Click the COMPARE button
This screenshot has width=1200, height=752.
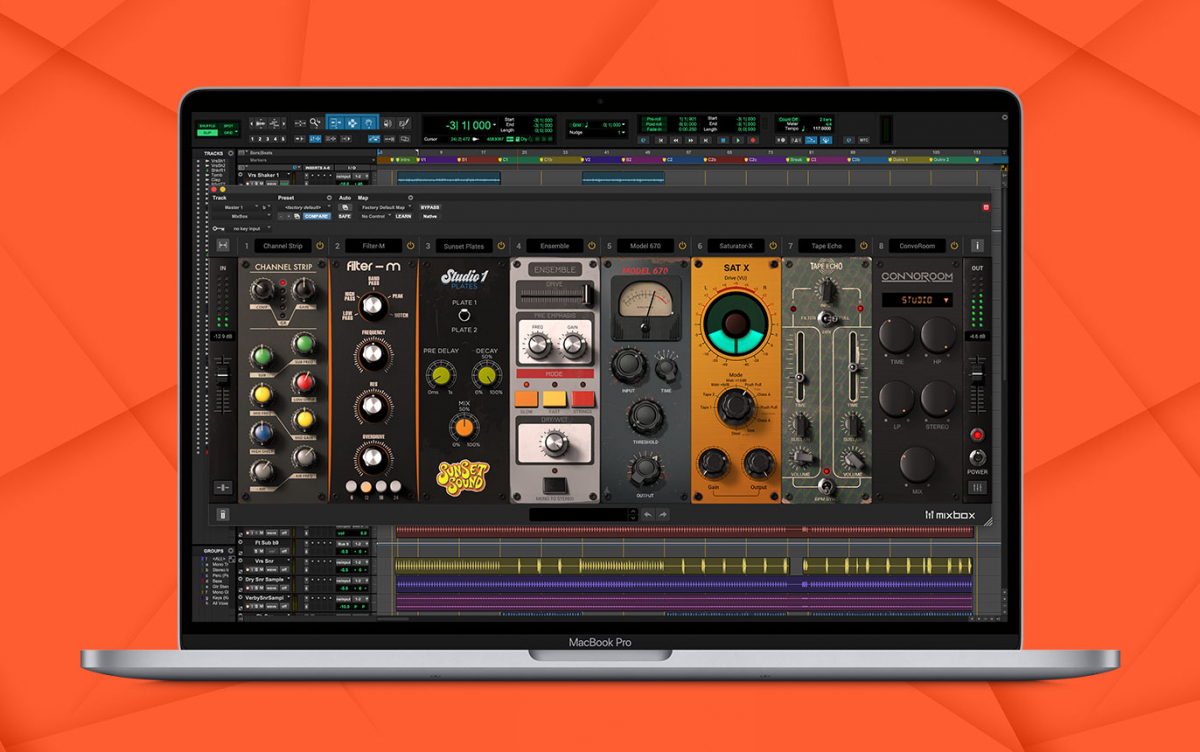(x=316, y=216)
